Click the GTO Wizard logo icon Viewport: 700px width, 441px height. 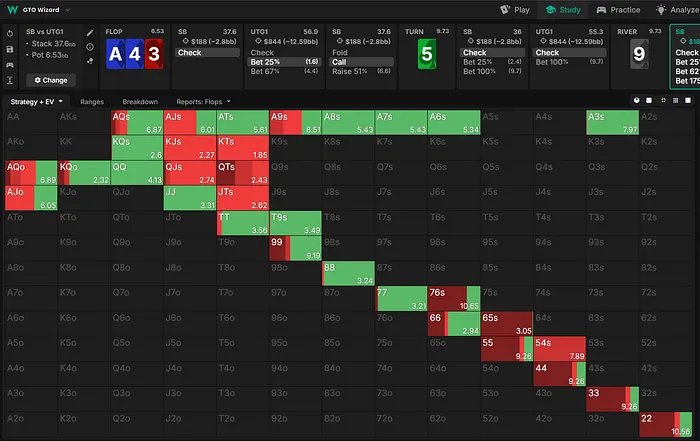click(x=10, y=9)
